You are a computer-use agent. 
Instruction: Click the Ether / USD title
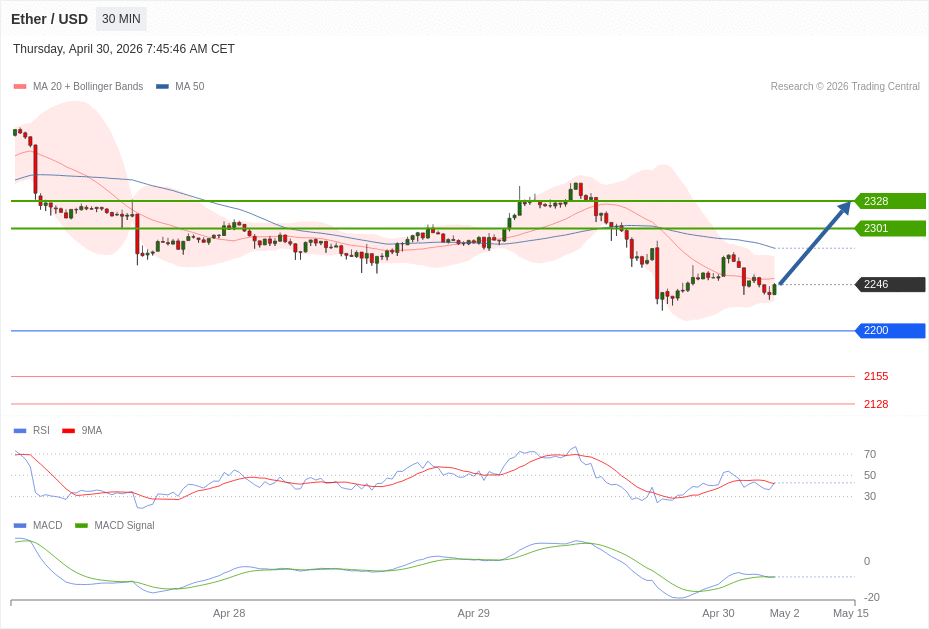point(49,19)
